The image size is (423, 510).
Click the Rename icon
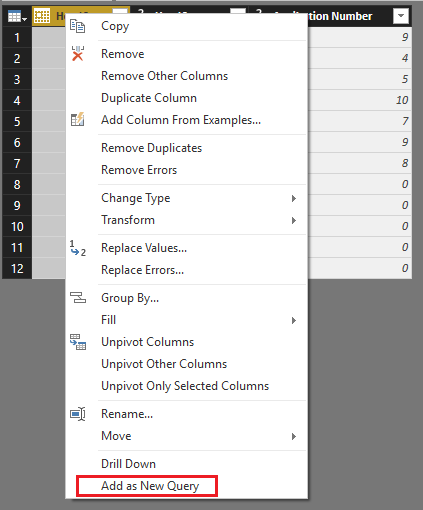click(x=78, y=414)
